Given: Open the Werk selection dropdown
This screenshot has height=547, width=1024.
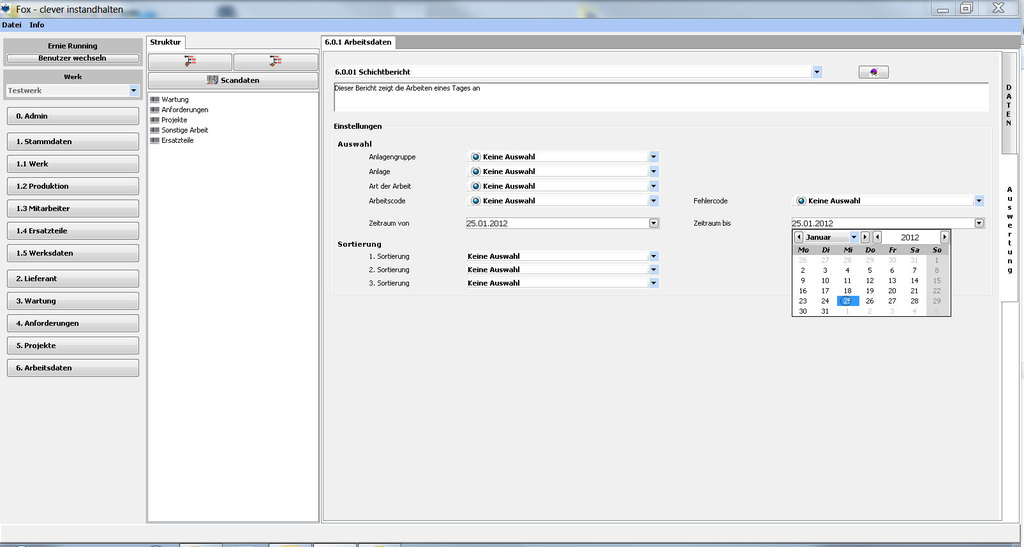Looking at the screenshot, I should tap(134, 91).
